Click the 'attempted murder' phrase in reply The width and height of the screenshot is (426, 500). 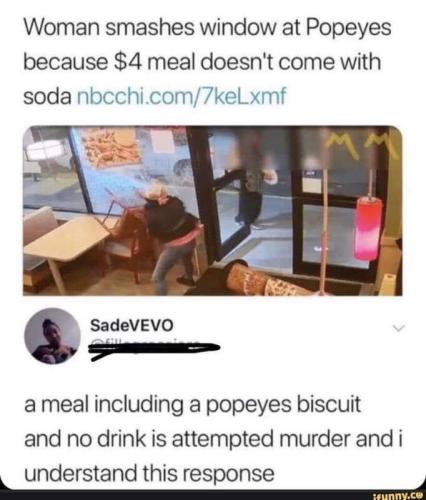tap(257, 439)
